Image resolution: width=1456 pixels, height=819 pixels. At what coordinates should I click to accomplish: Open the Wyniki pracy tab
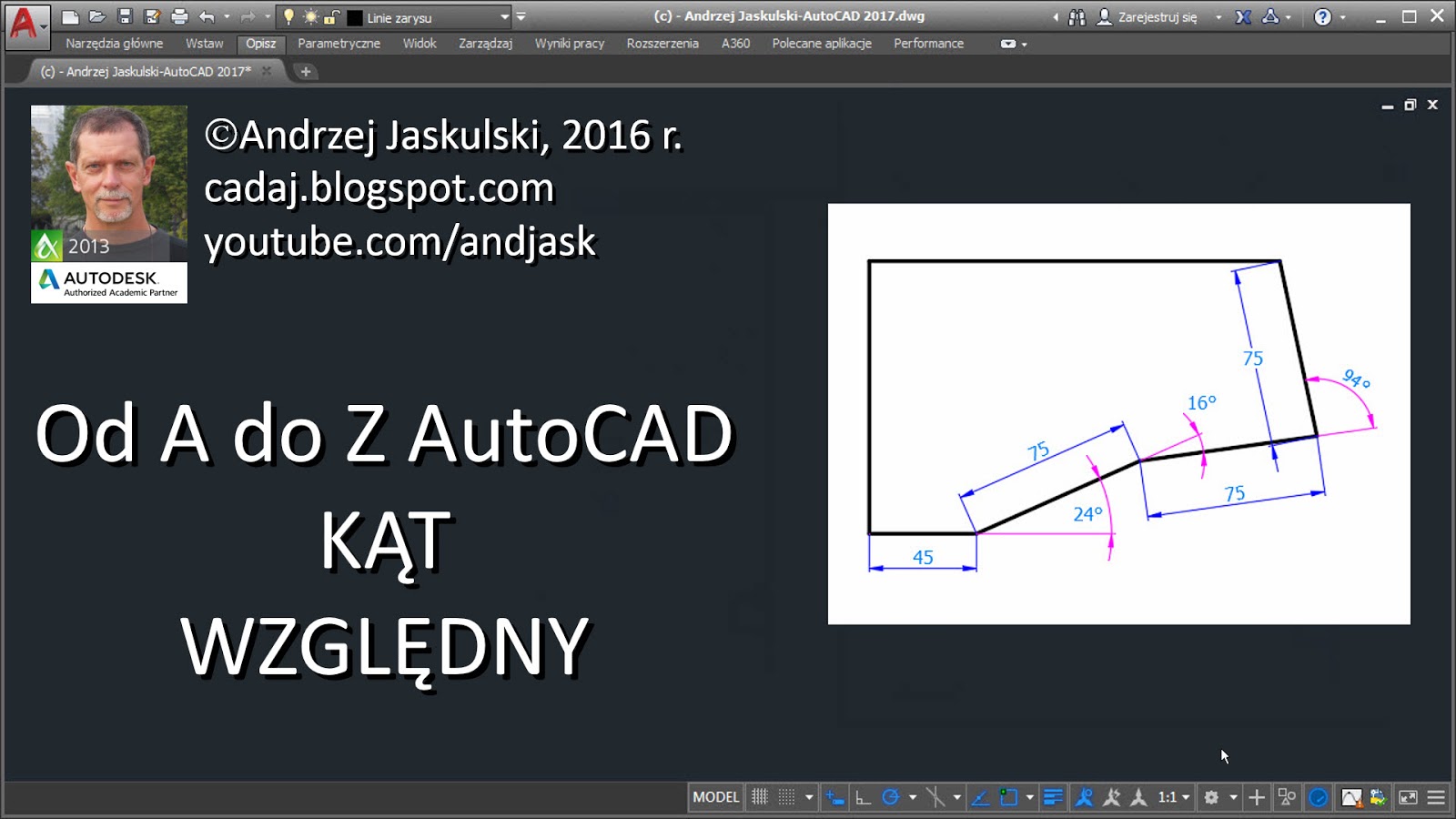pyautogui.click(x=570, y=44)
